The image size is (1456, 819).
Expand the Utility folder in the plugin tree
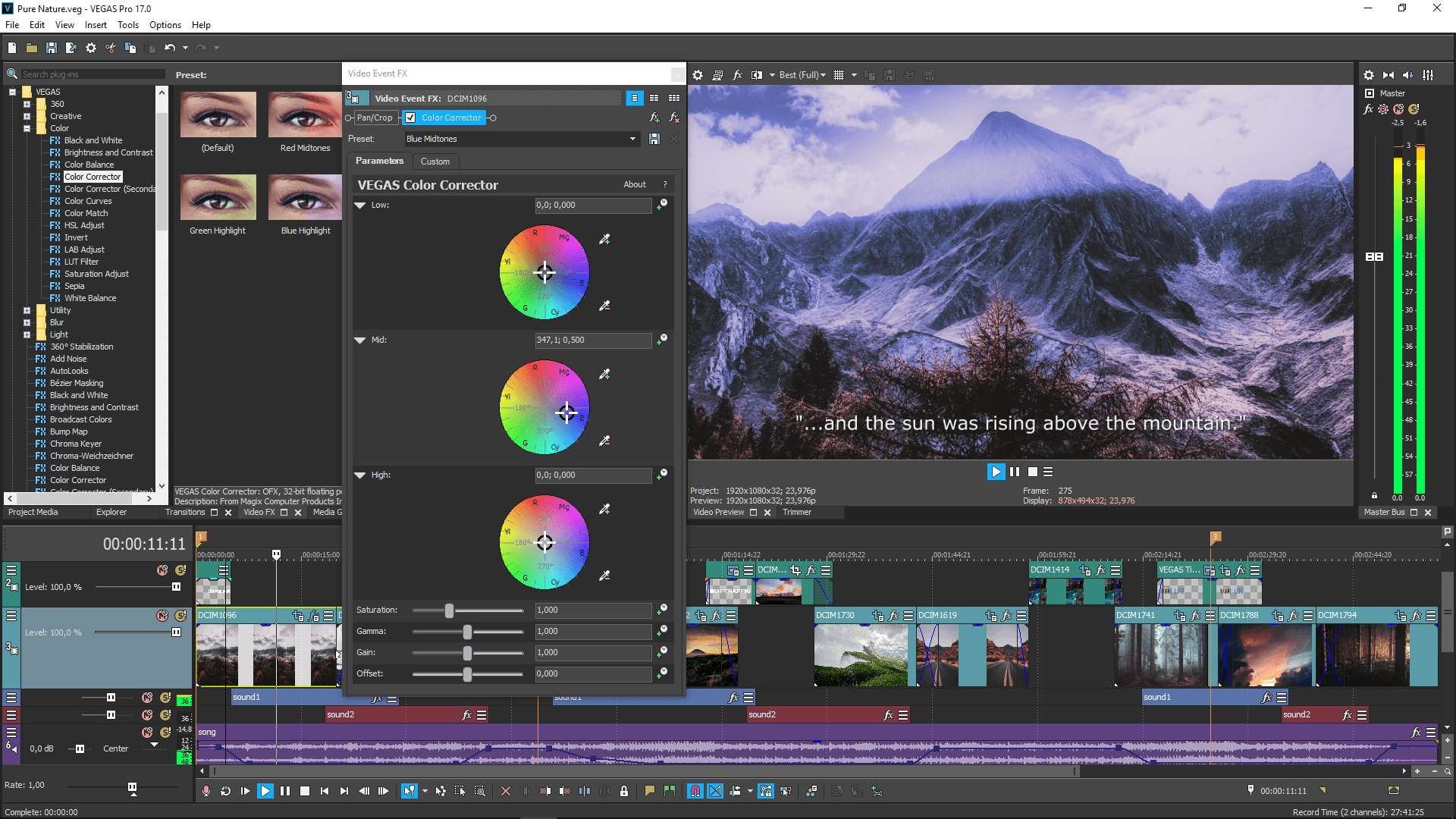pos(25,309)
